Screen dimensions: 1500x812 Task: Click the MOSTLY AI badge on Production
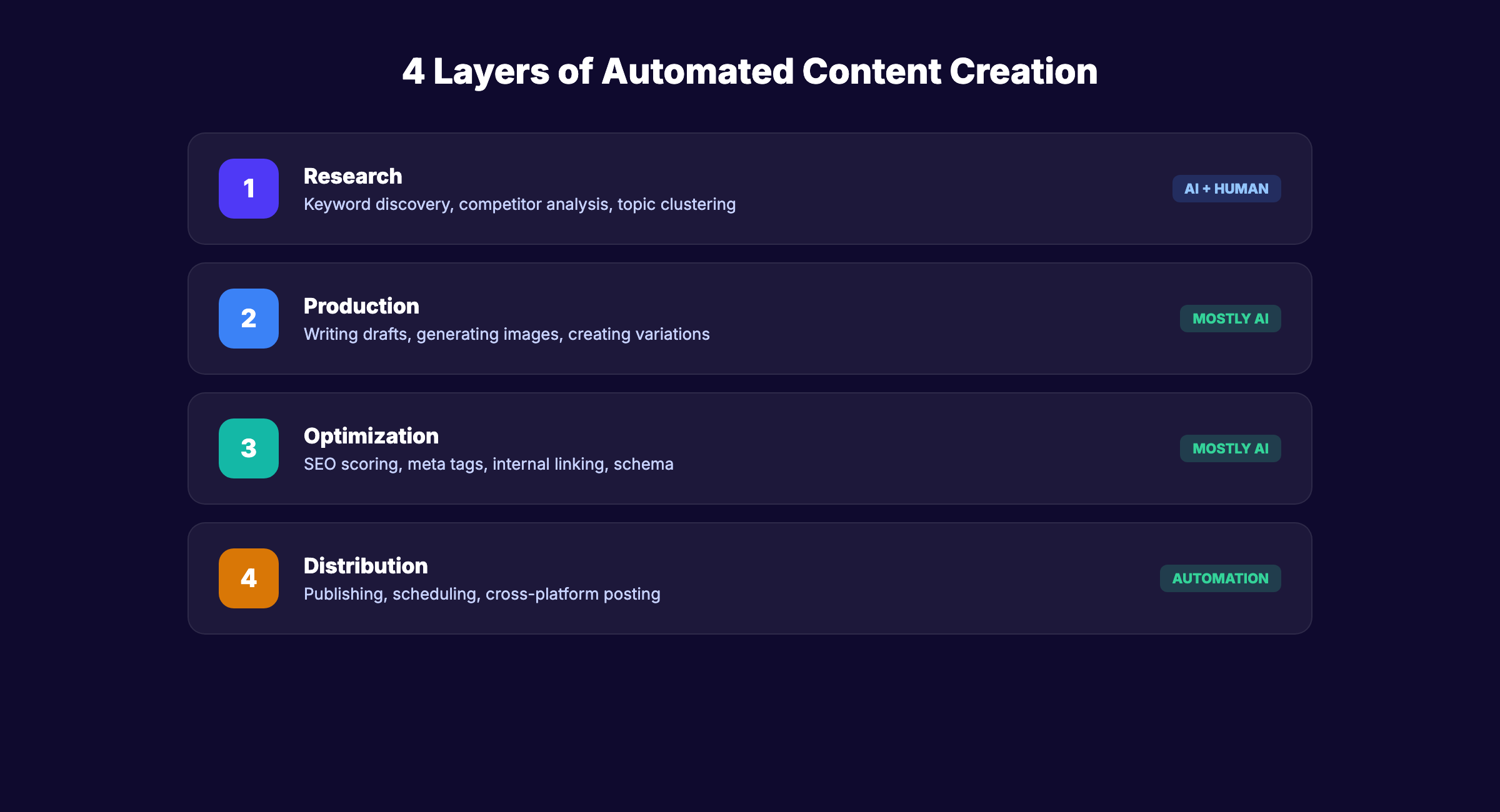click(x=1230, y=319)
